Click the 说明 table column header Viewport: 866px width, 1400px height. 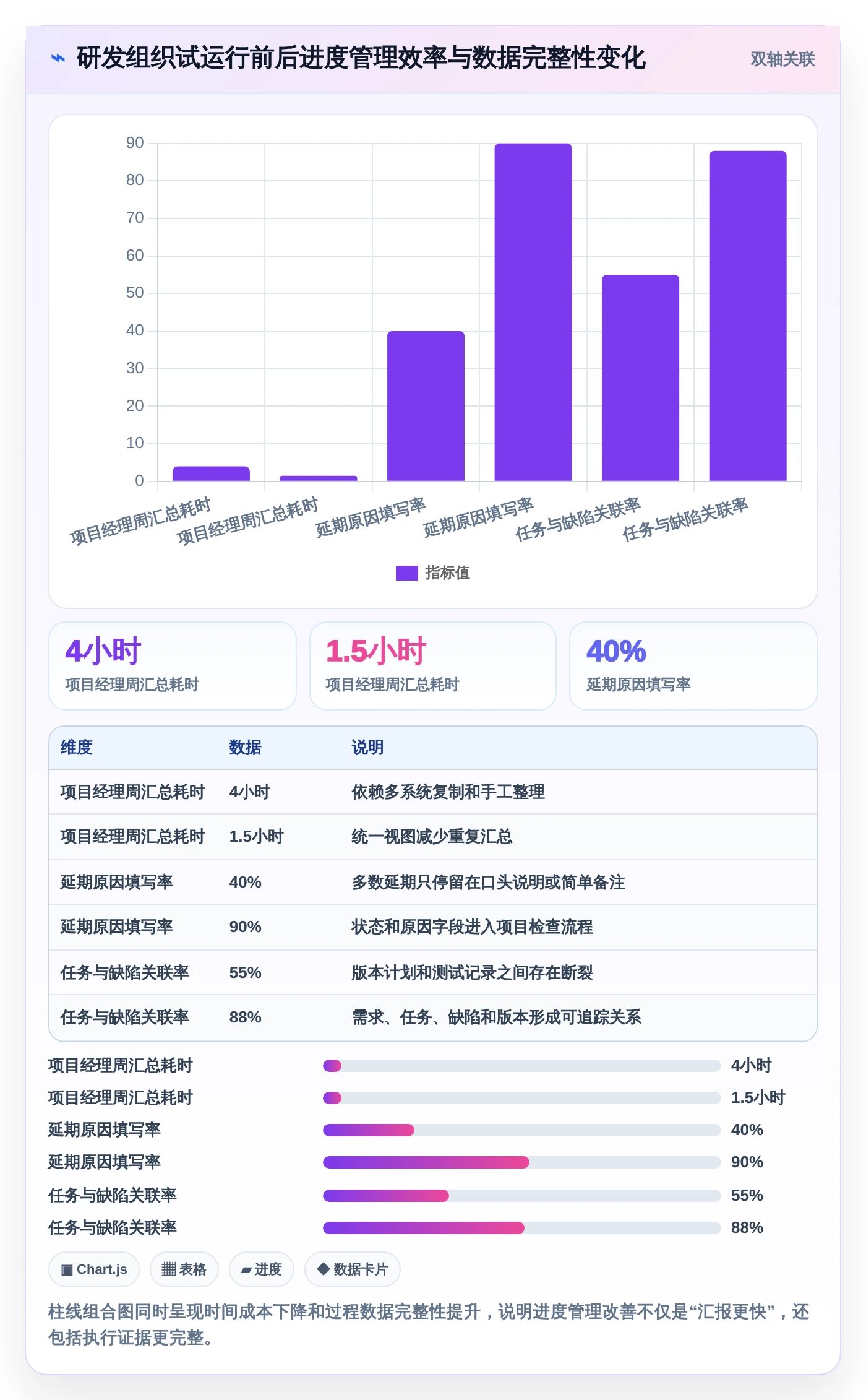[x=367, y=748]
